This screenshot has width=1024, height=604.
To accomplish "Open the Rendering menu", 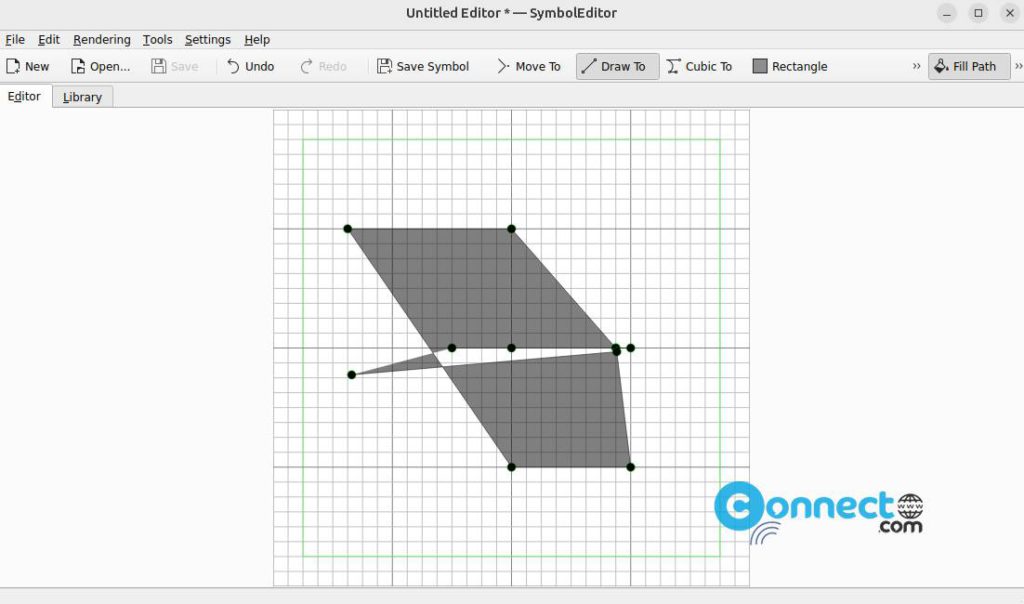I will [101, 39].
